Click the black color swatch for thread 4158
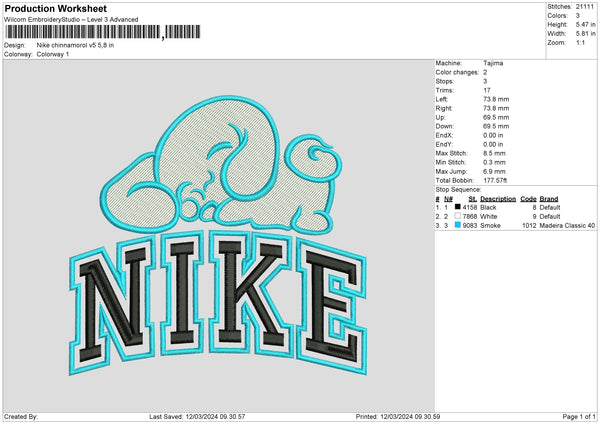 pos(457,207)
